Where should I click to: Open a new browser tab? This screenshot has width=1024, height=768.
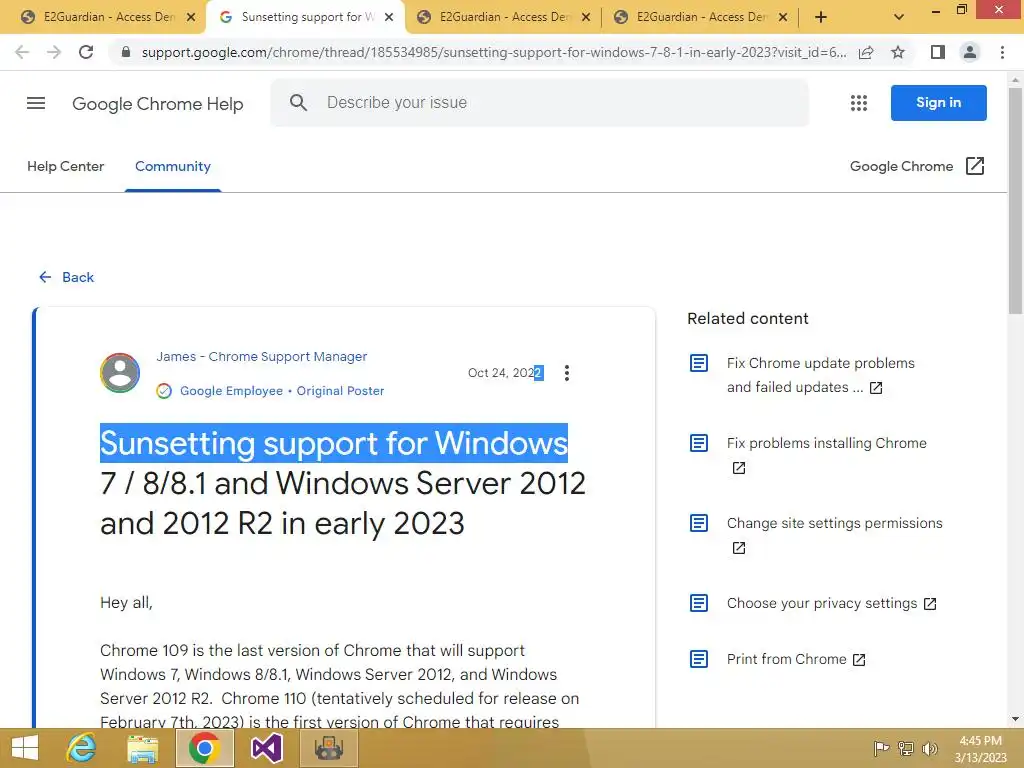tap(821, 18)
